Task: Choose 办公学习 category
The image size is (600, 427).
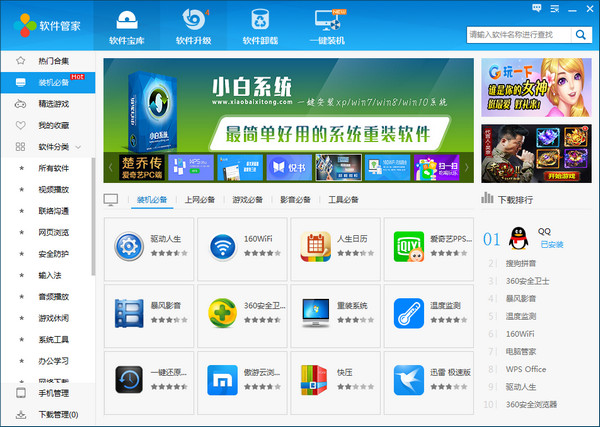Action: [53, 361]
